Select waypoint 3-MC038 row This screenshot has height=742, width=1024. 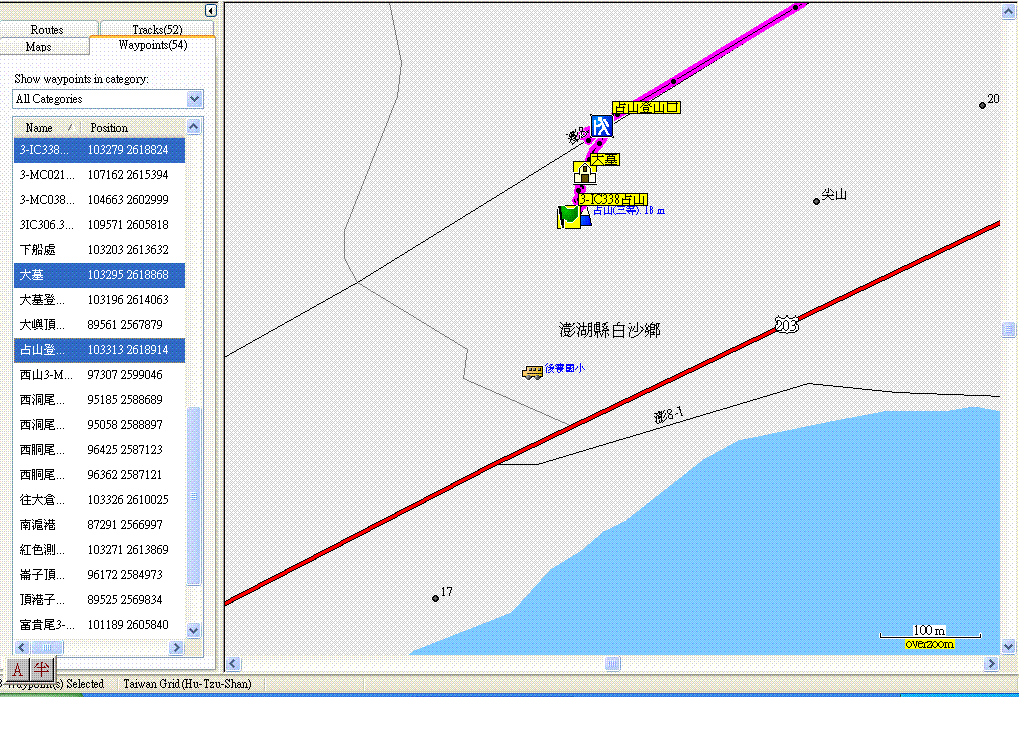pos(99,200)
